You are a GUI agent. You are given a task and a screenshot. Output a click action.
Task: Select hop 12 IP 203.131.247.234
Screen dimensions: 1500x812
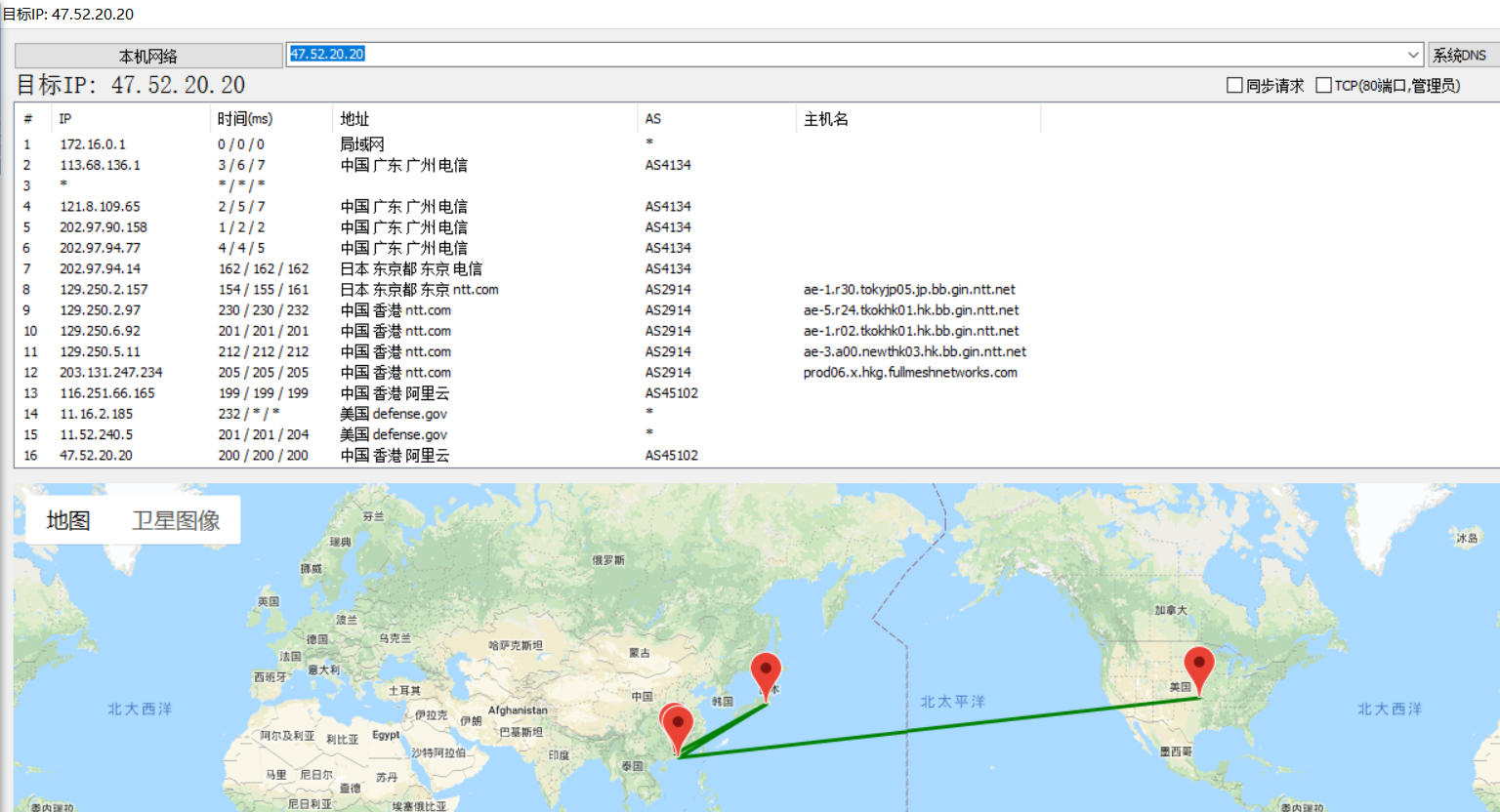pyautogui.click(x=111, y=373)
